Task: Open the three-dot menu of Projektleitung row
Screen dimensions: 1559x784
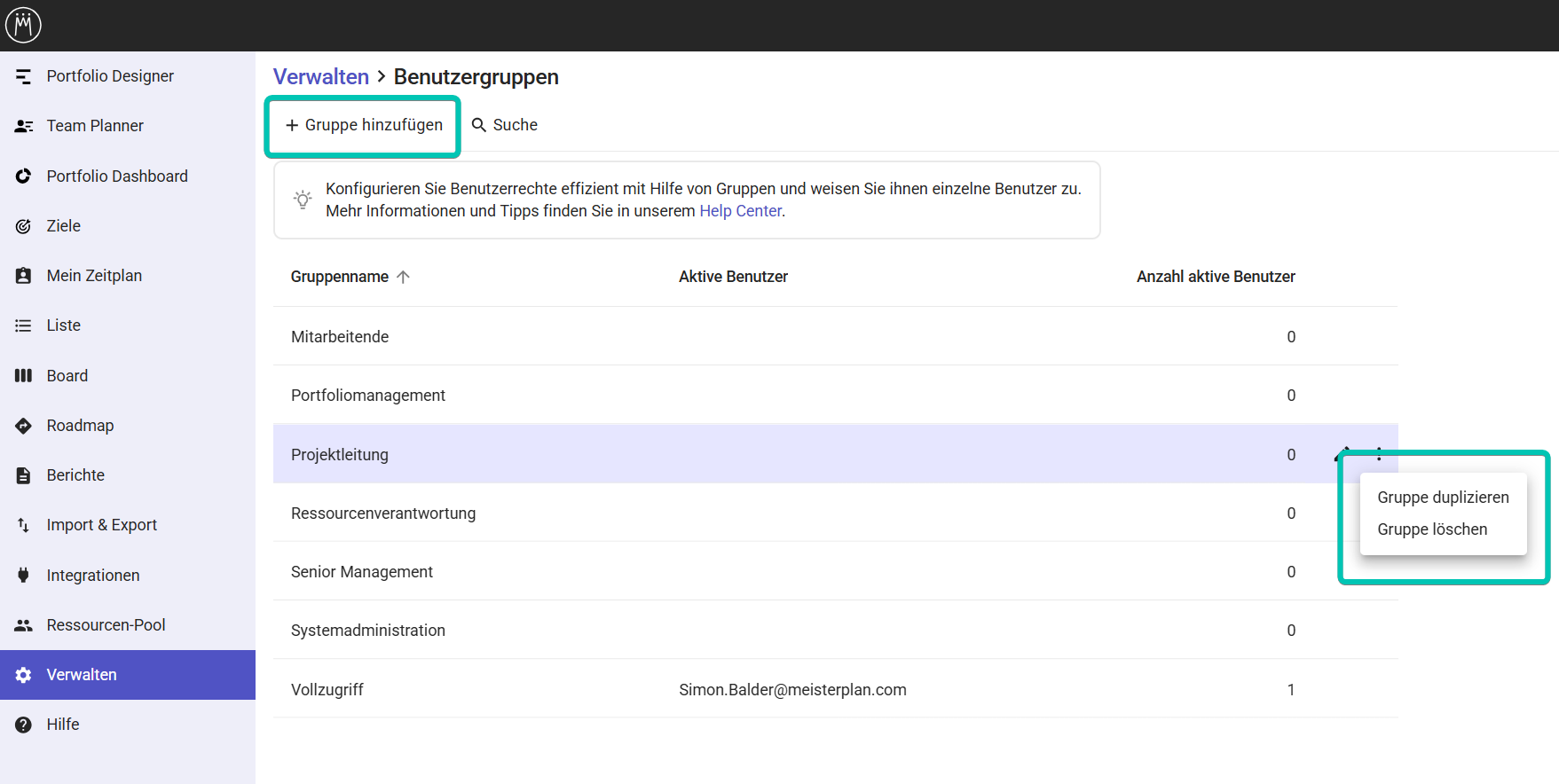Action: 1379,454
